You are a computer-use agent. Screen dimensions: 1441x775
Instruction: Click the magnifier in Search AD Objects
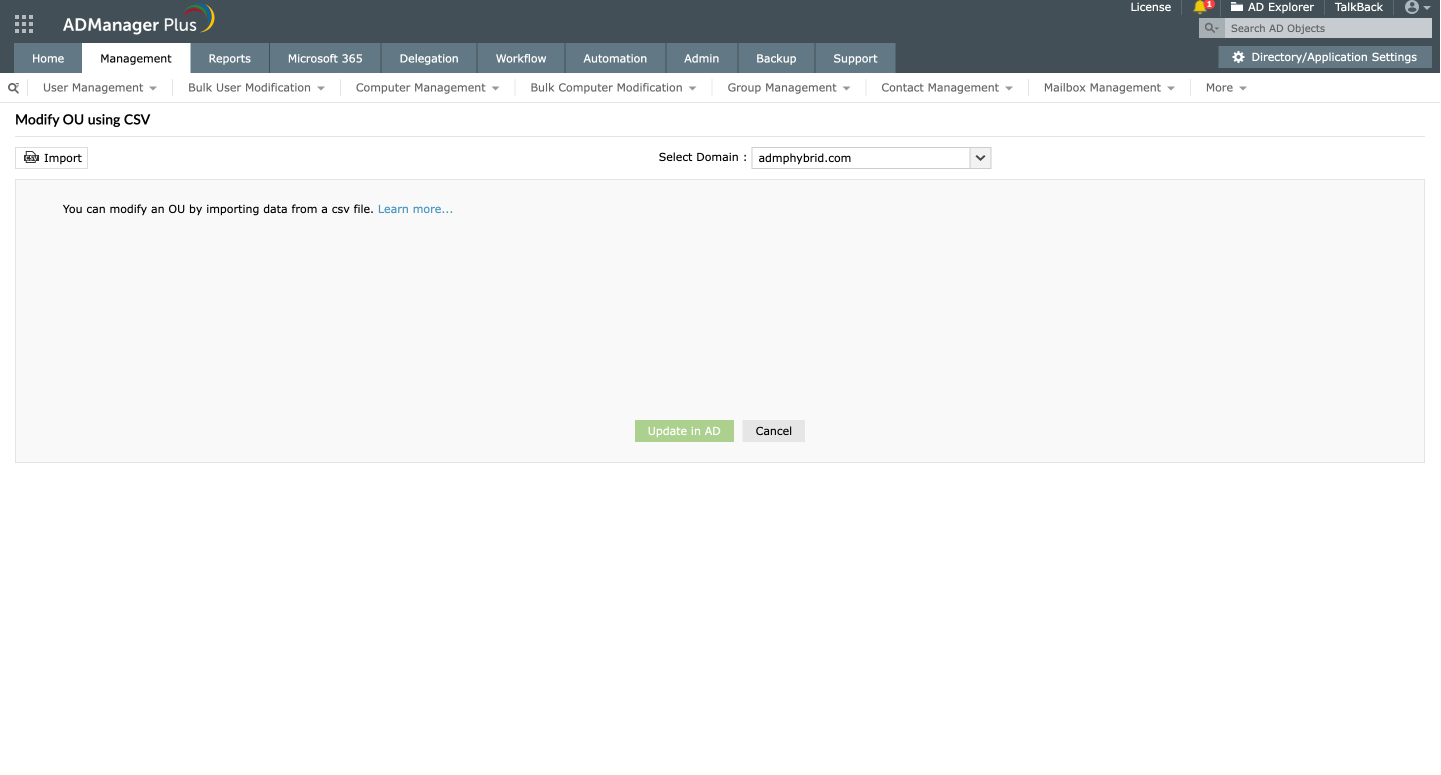(1211, 28)
